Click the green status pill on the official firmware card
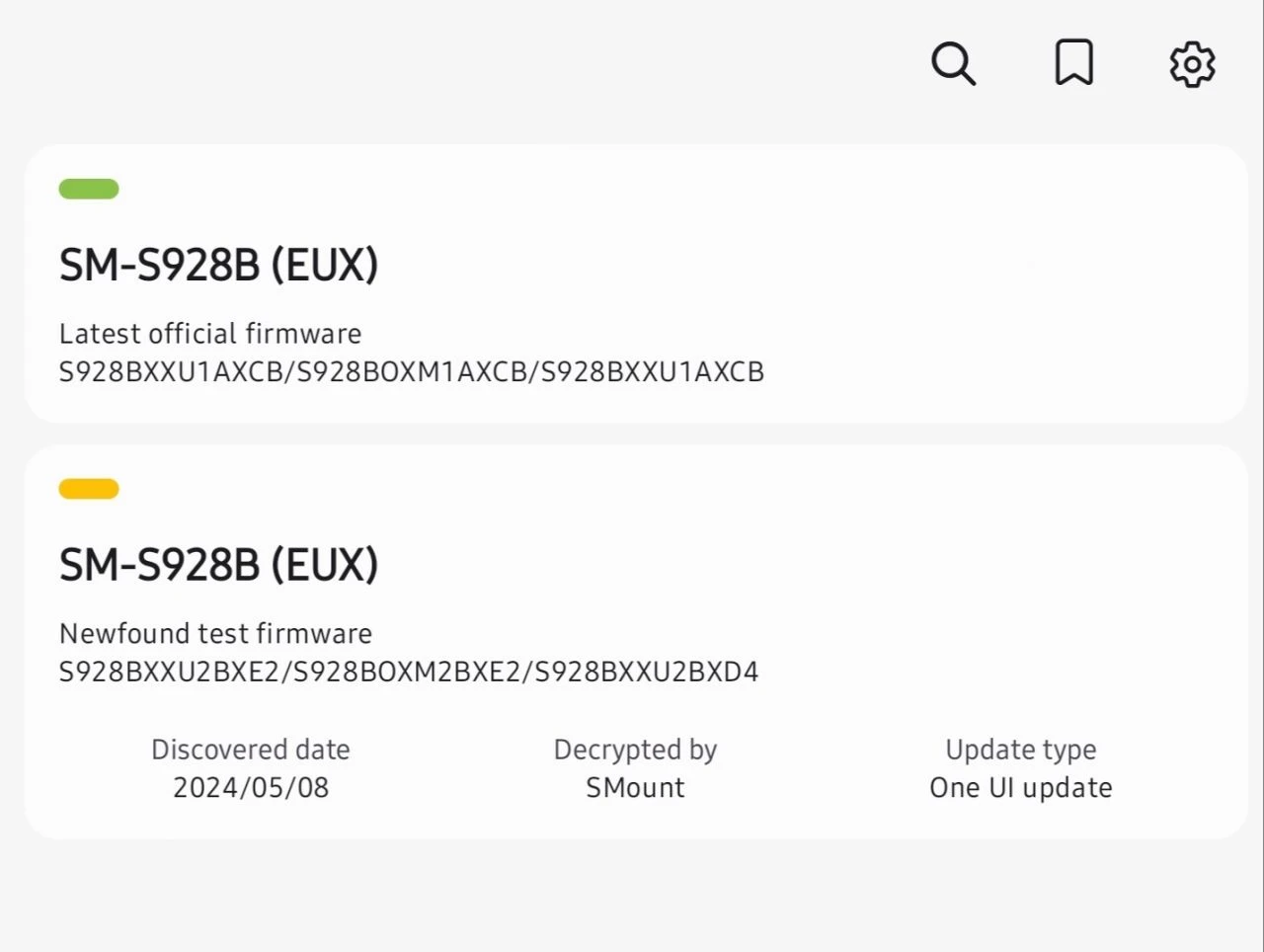 (89, 188)
